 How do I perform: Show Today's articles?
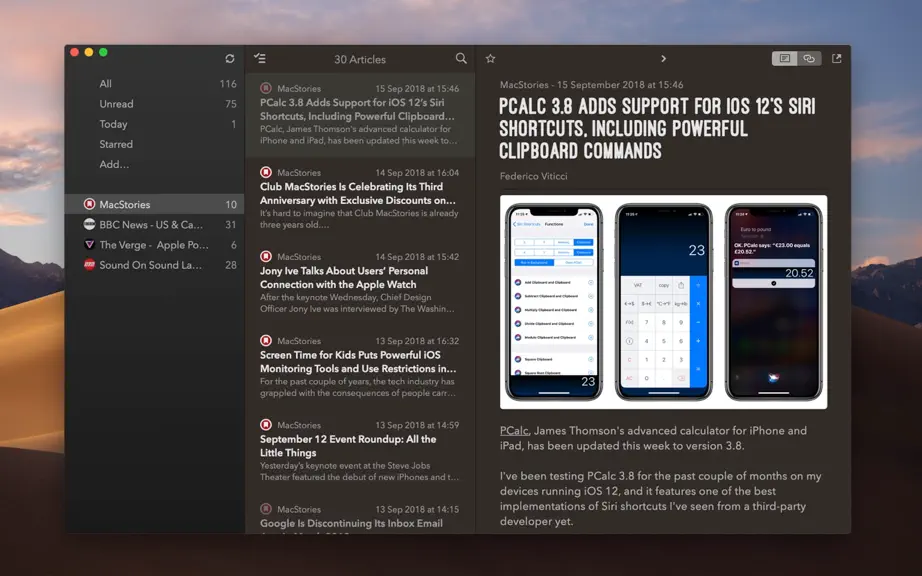154,124
